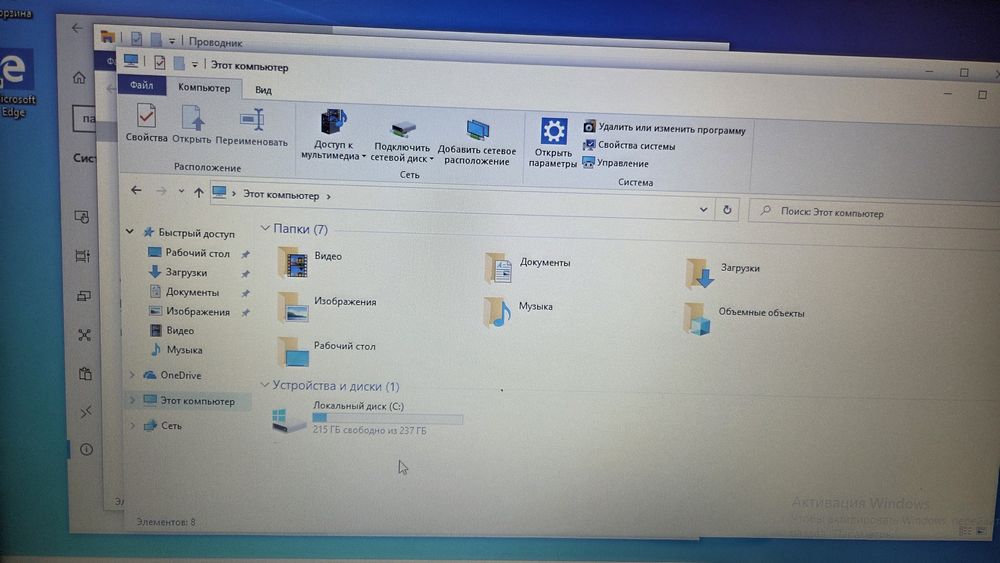Open settings via Открыть параметры
Image resolution: width=1000 pixels, height=563 pixels.
[553, 143]
